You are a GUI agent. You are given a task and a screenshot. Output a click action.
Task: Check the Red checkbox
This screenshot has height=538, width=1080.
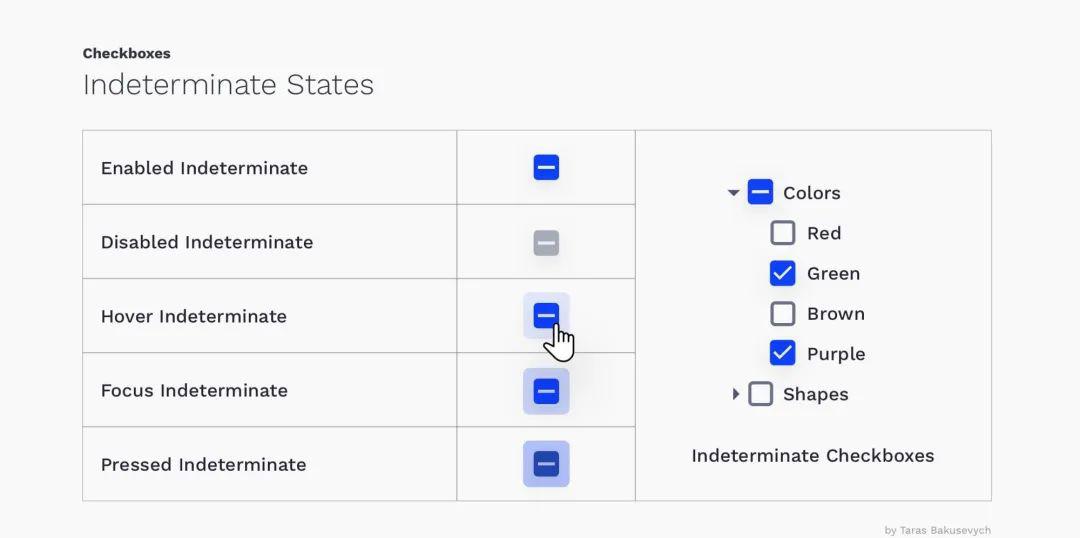coord(782,233)
